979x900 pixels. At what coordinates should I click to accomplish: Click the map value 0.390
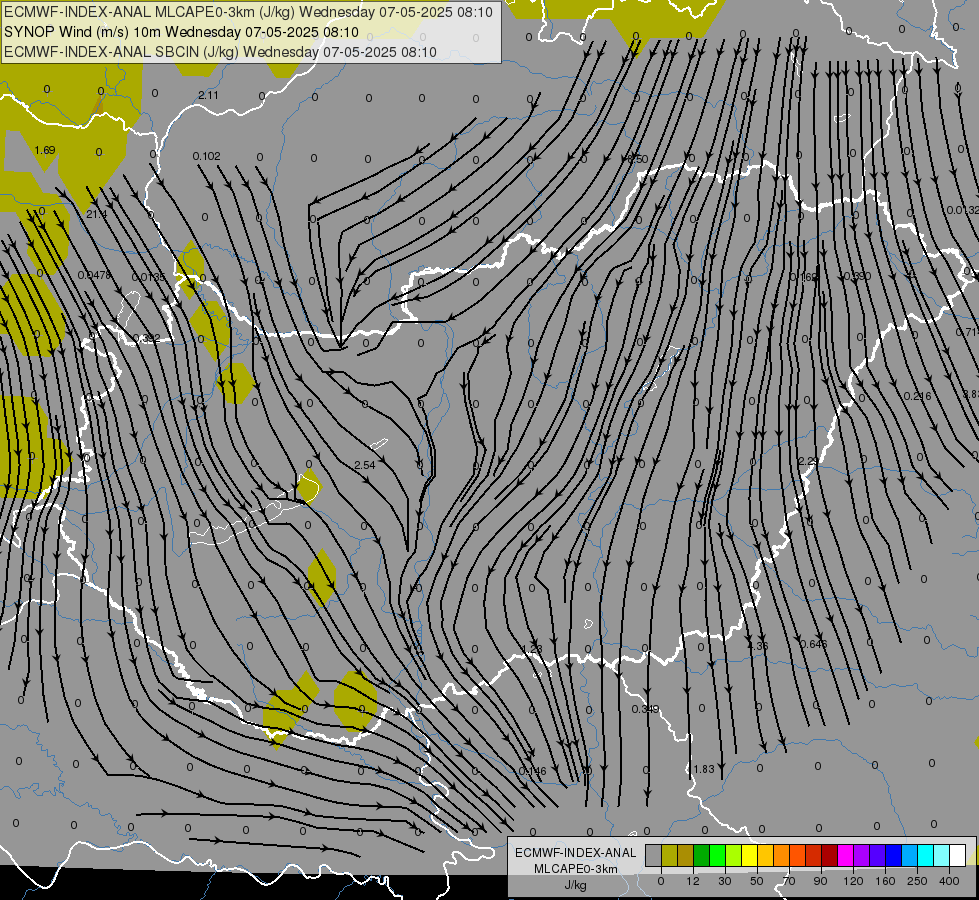pos(857,276)
